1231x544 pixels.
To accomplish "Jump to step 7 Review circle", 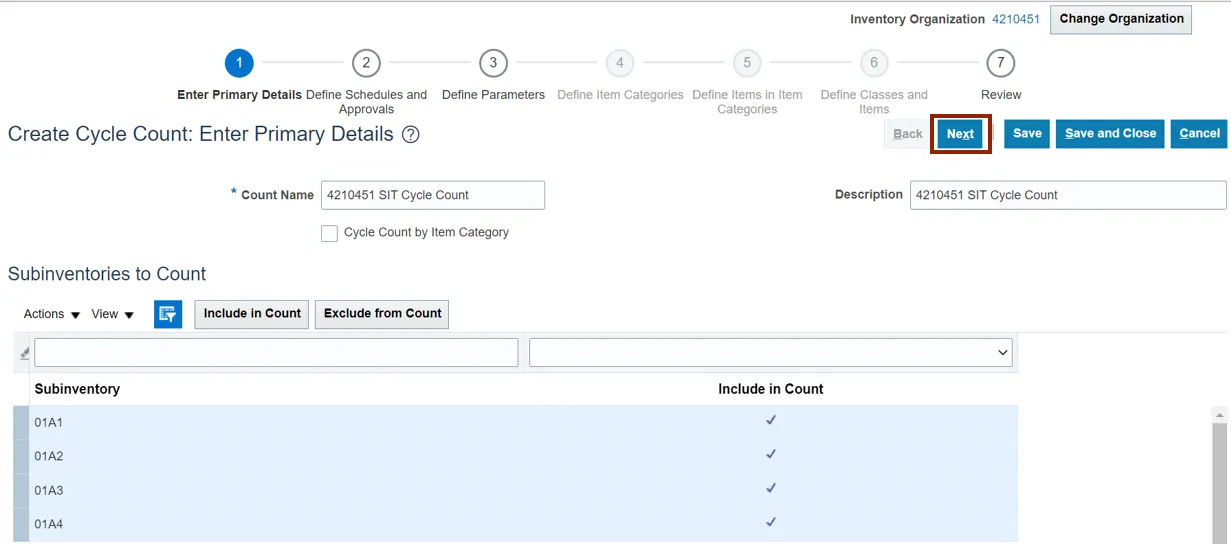I will [1000, 64].
